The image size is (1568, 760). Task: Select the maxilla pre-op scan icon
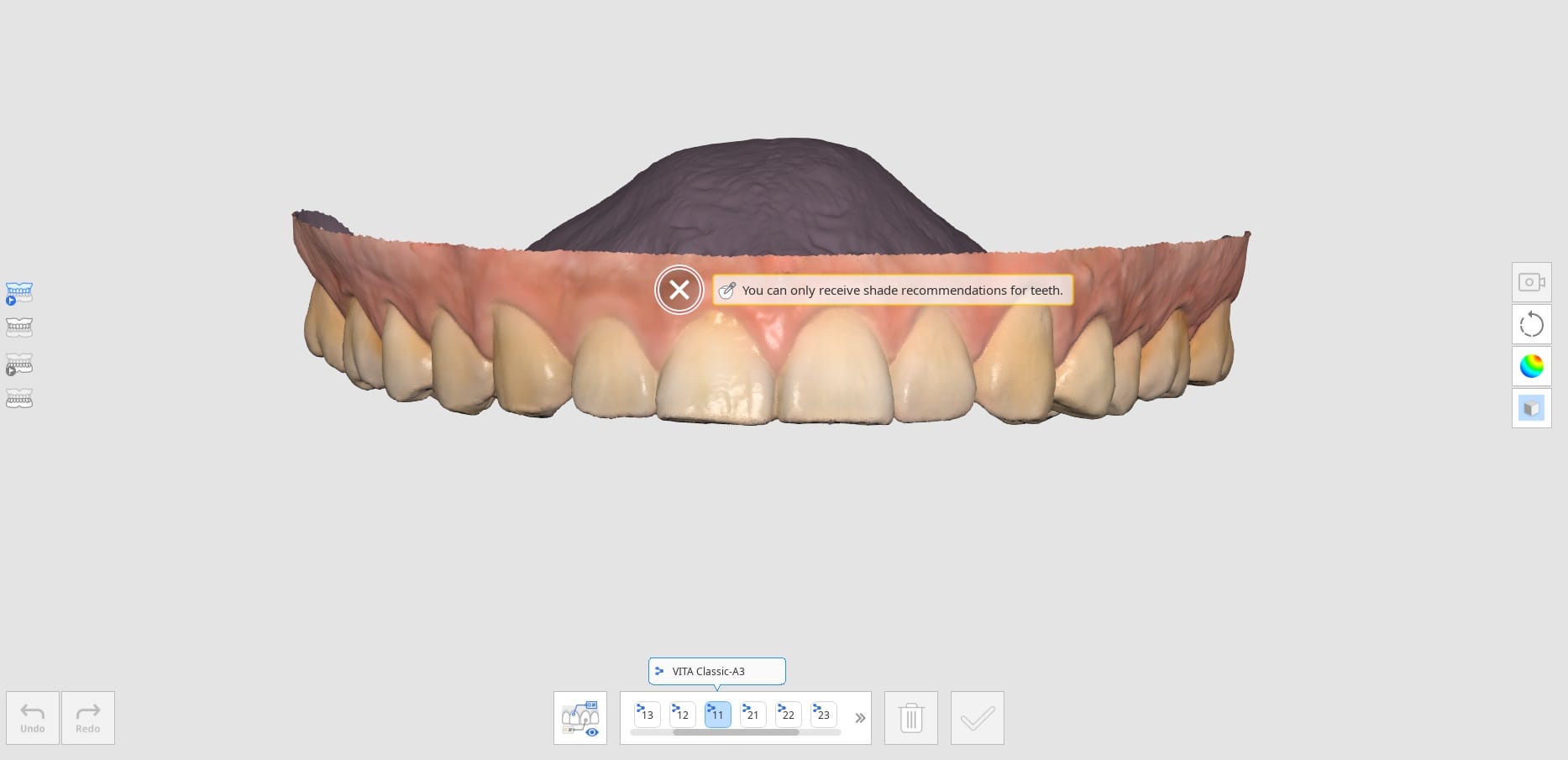19,292
